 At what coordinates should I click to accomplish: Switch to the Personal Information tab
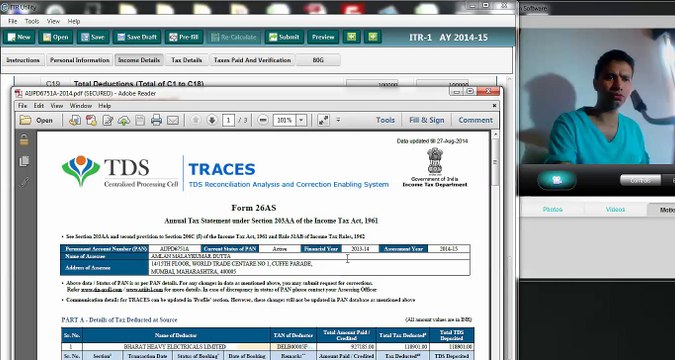pyautogui.click(x=80, y=60)
